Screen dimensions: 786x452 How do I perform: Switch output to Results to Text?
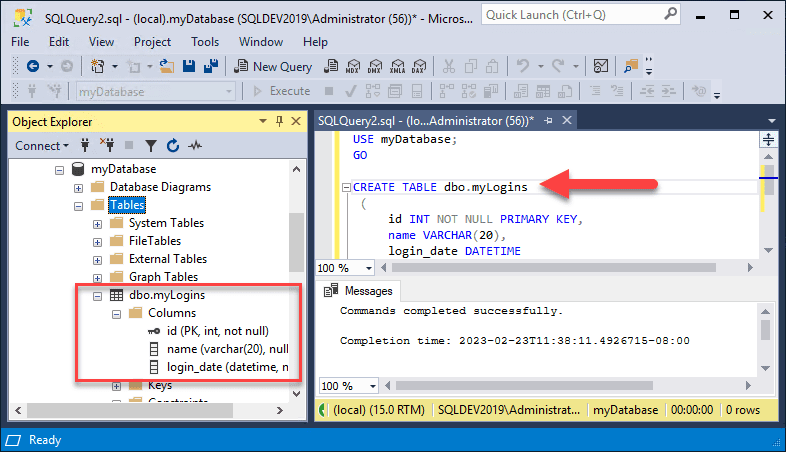pos(521,91)
